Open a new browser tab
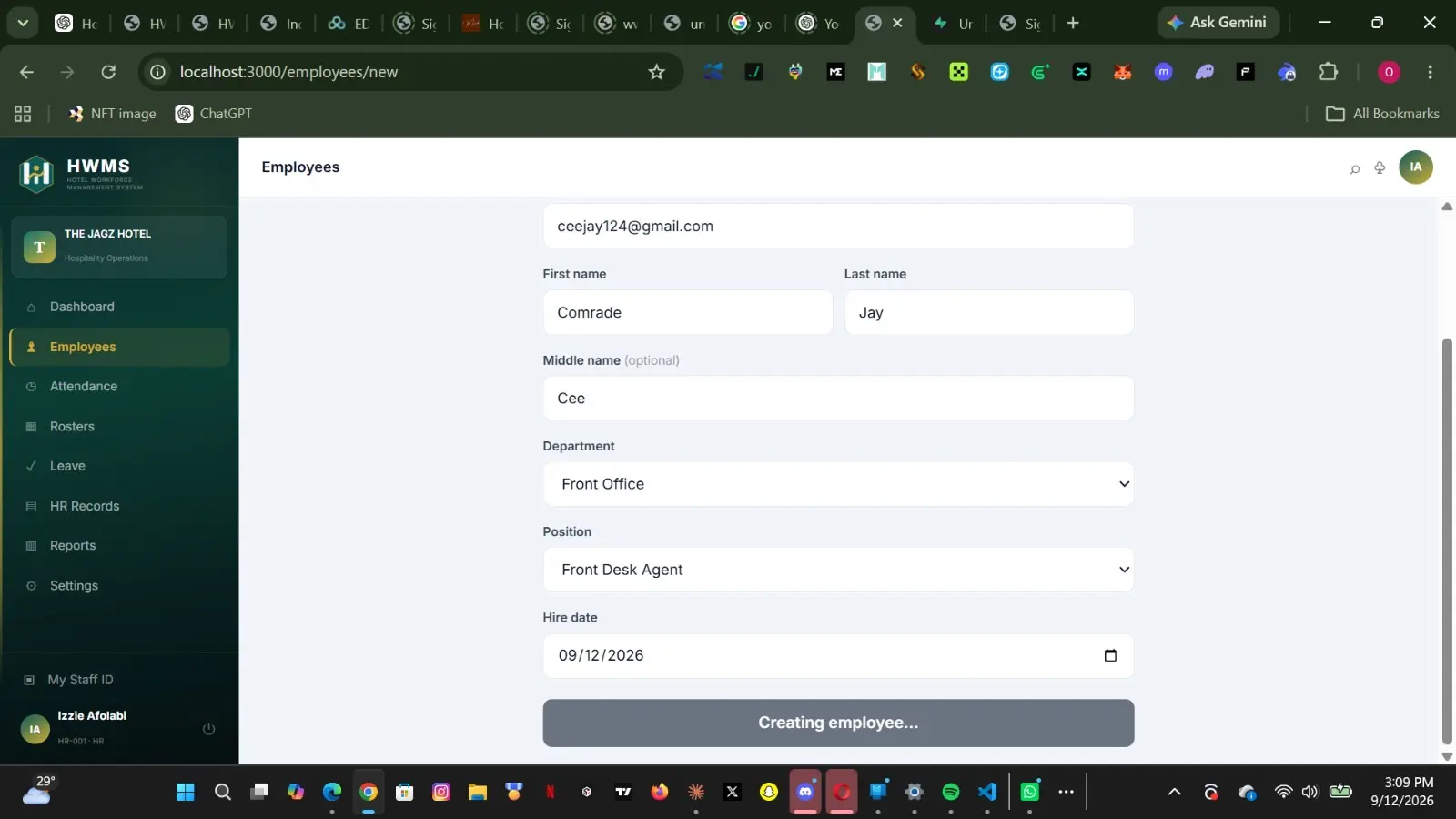The height and width of the screenshot is (819, 1456). (x=1073, y=23)
